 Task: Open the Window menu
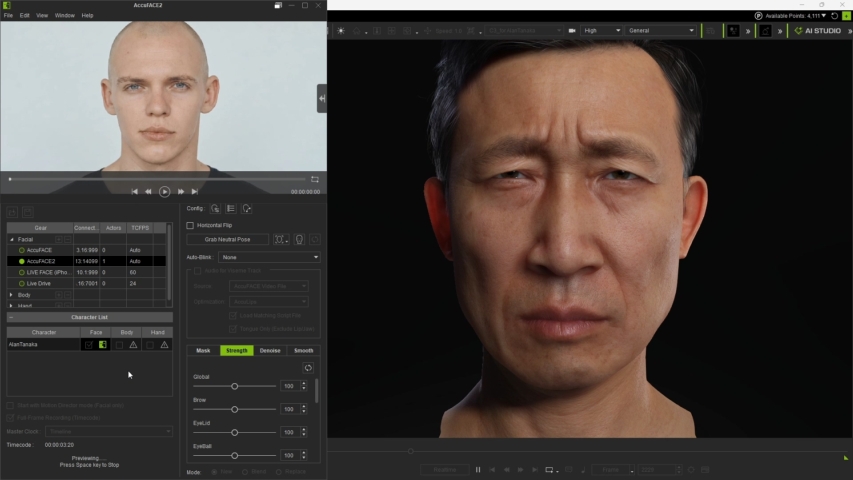[64, 16]
